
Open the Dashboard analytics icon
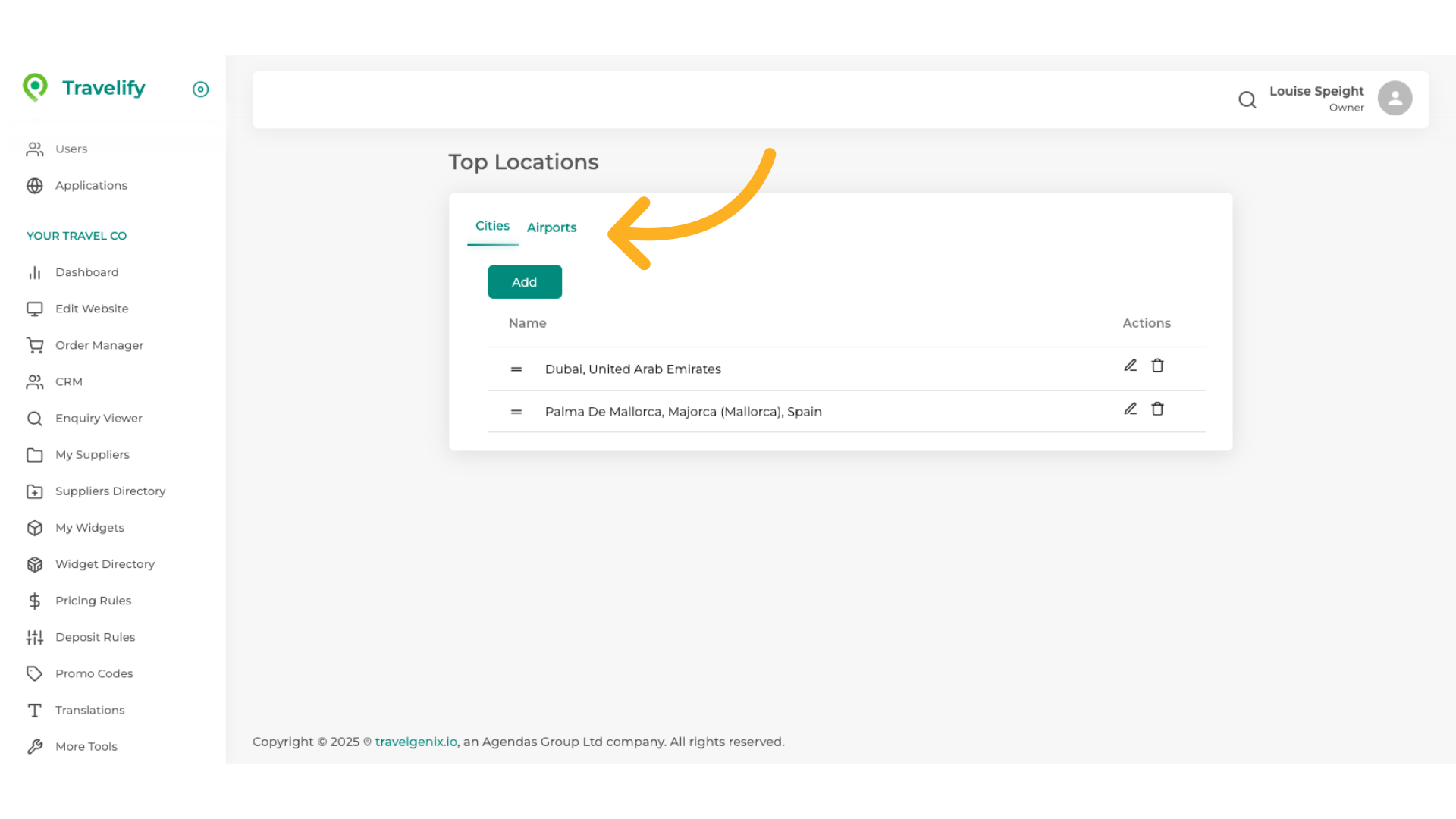tap(35, 272)
